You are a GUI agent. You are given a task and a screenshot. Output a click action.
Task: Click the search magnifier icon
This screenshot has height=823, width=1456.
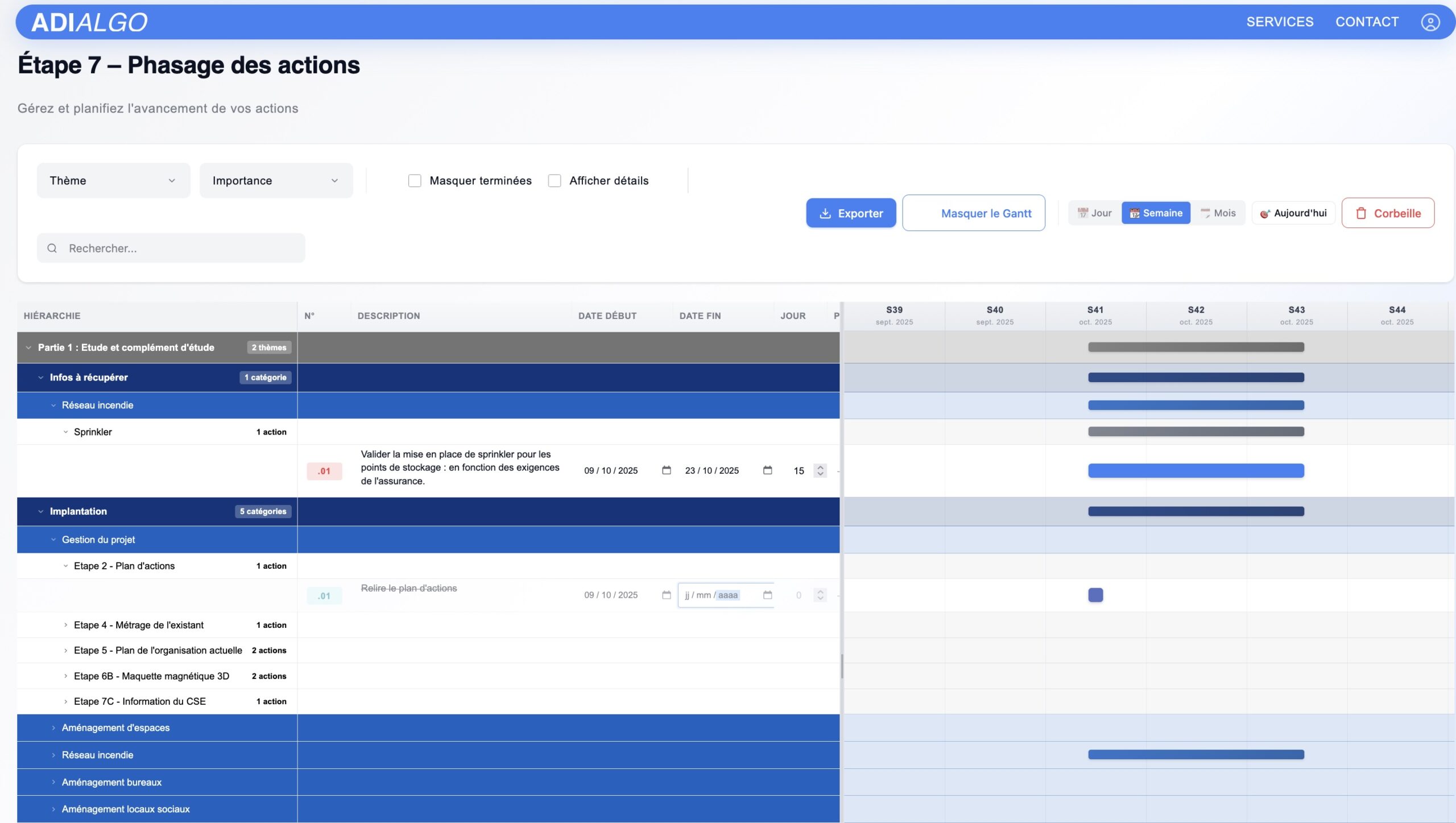[x=52, y=248]
